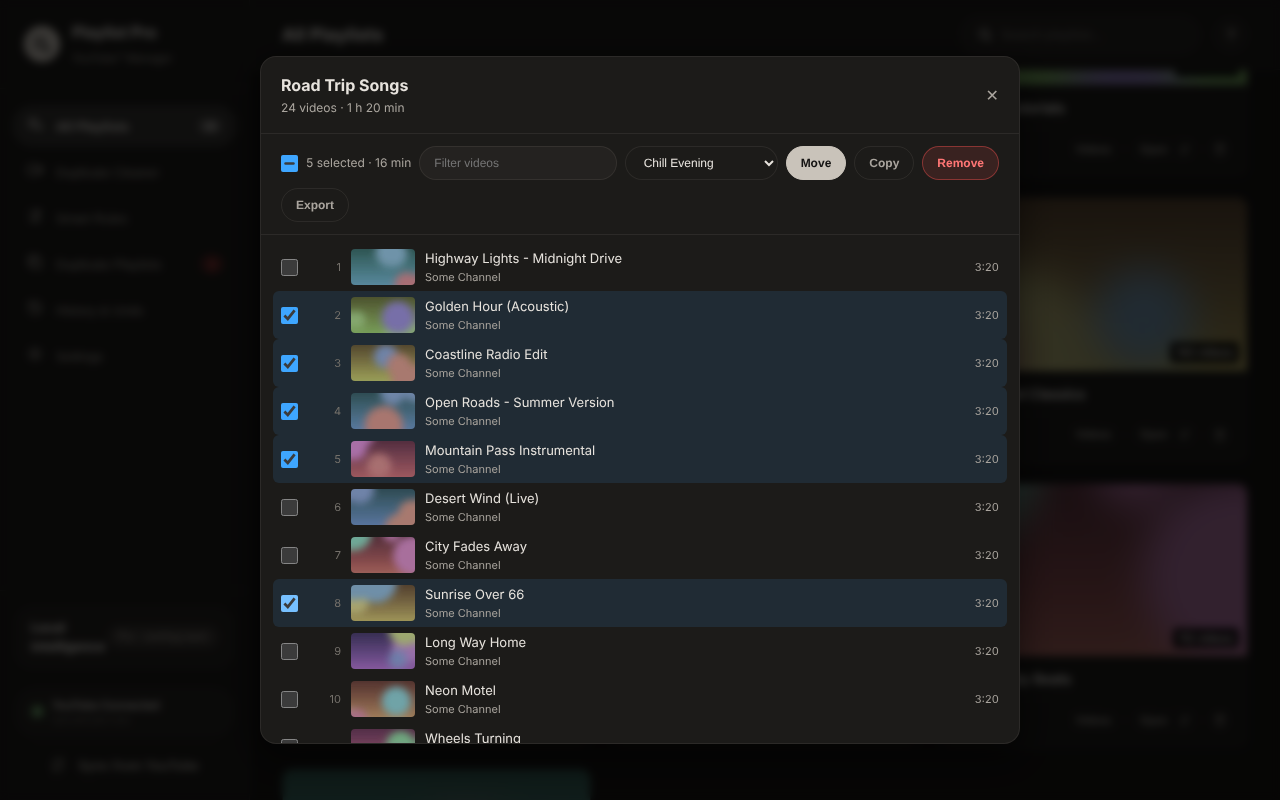Click the 'Sunrise Over 66' title

coord(474,594)
